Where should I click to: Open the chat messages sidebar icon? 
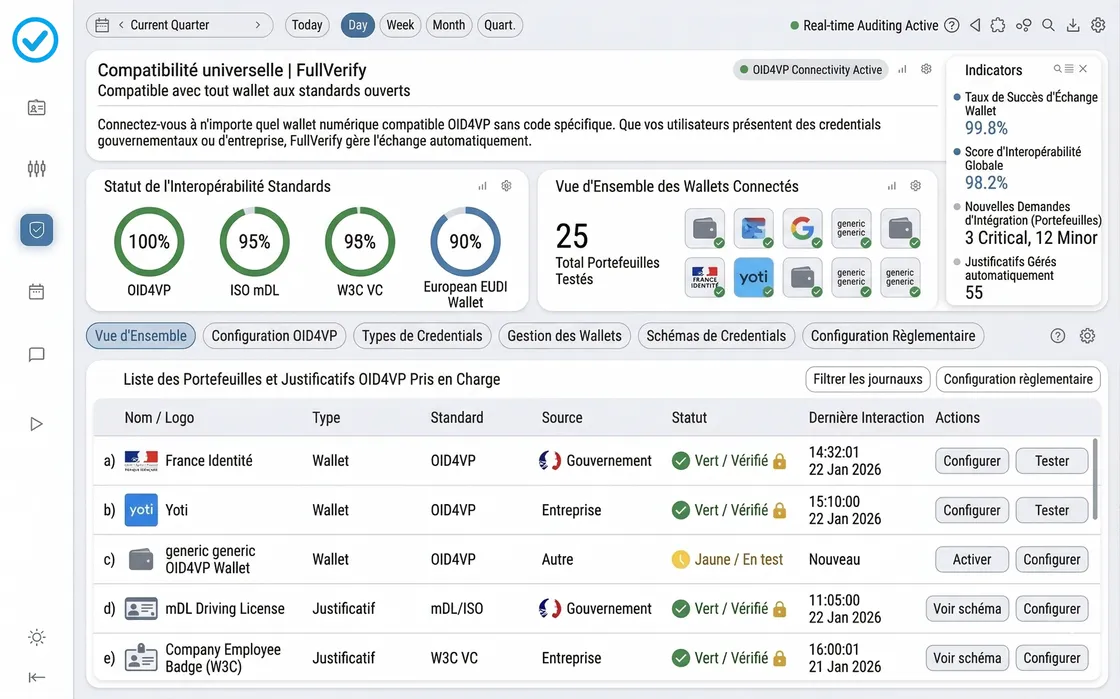(x=37, y=355)
